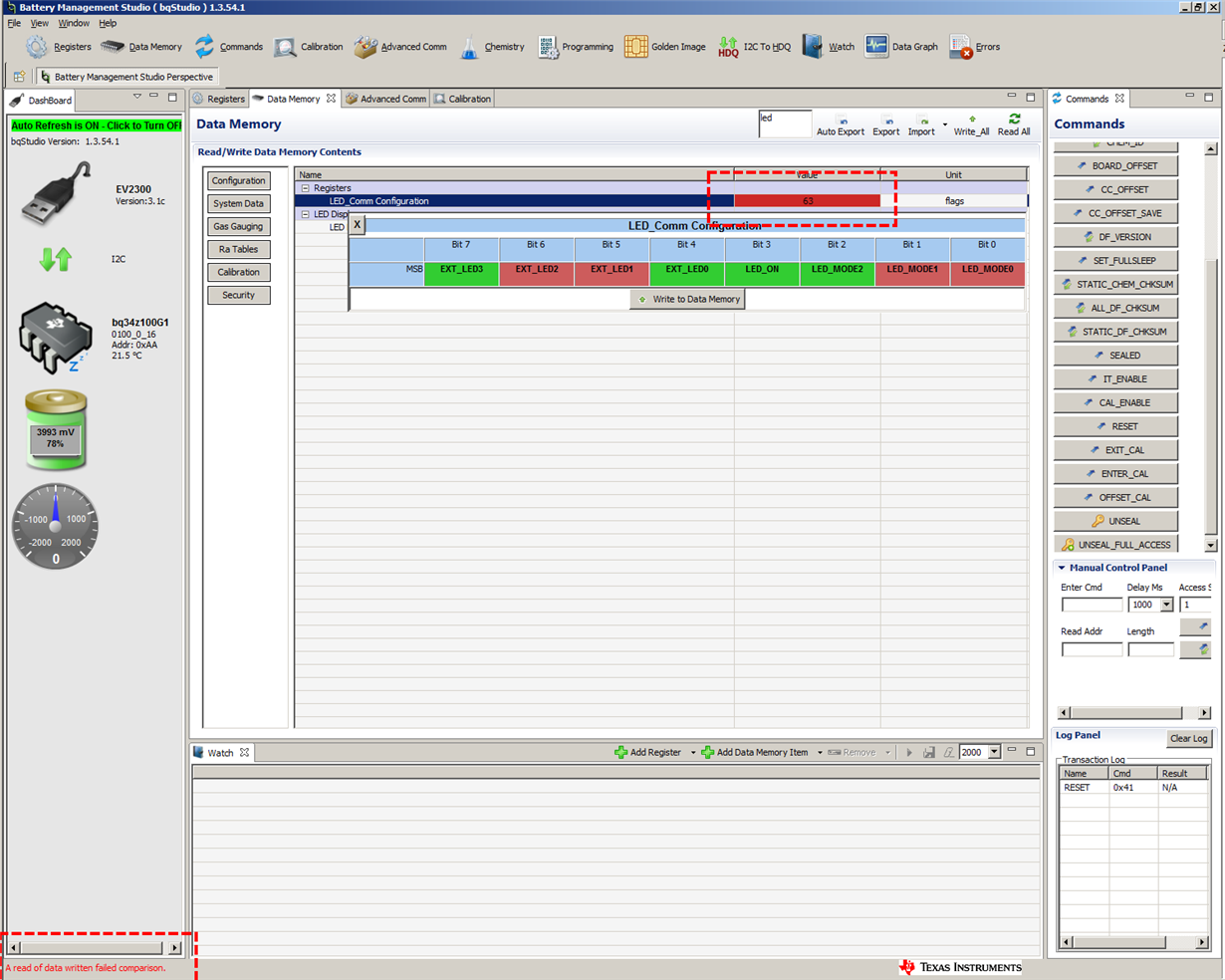Image resolution: width=1225 pixels, height=980 pixels.
Task: Click Write to Data Memory button
Action: [x=688, y=299]
